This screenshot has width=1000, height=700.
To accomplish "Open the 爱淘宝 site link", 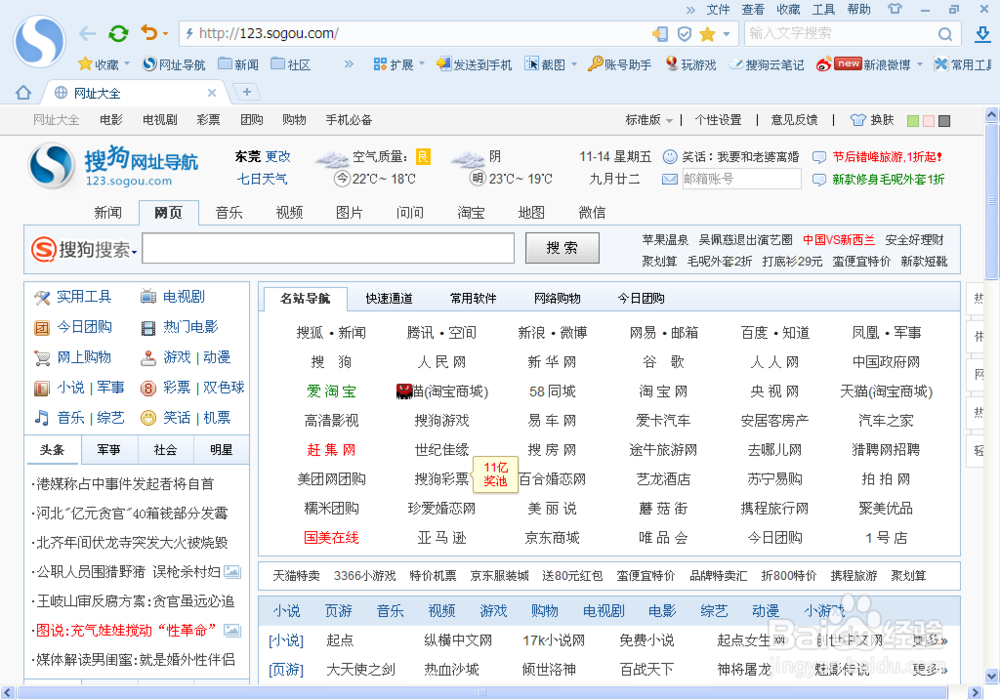I will (x=331, y=391).
